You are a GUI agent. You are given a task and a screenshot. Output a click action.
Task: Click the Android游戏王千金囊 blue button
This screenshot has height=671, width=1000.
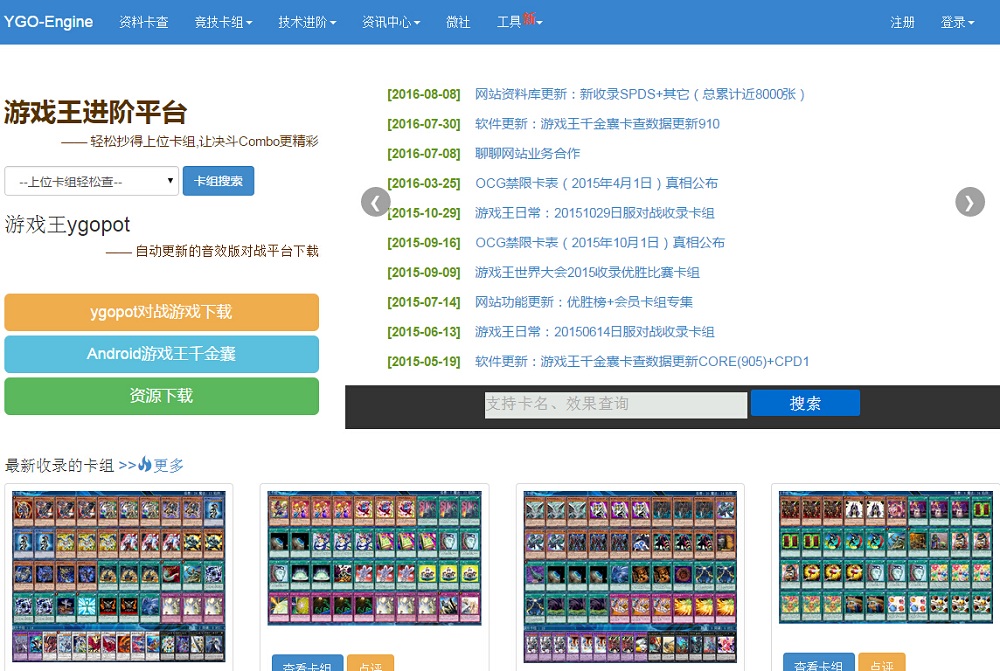tap(161, 354)
